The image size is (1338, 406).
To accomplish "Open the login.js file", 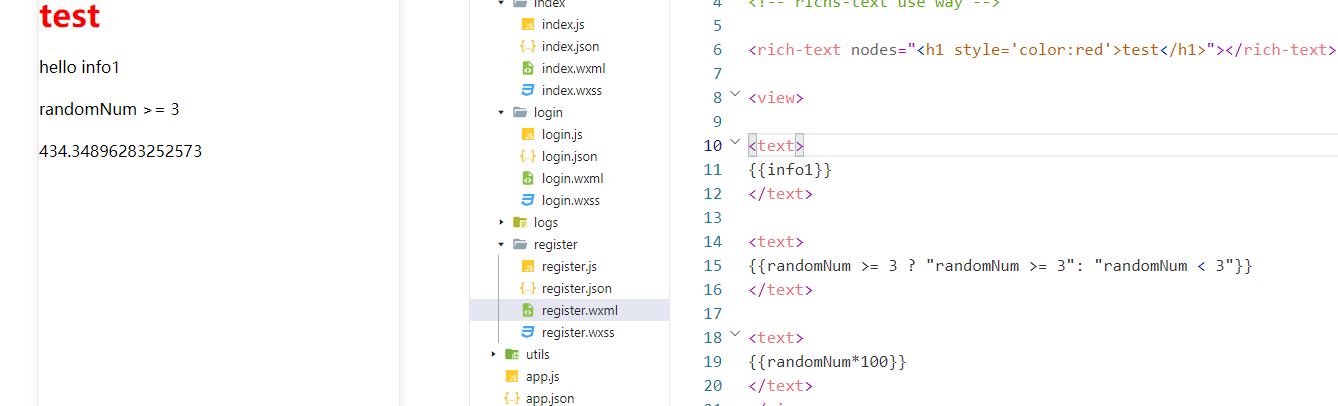I will click(x=562, y=134).
